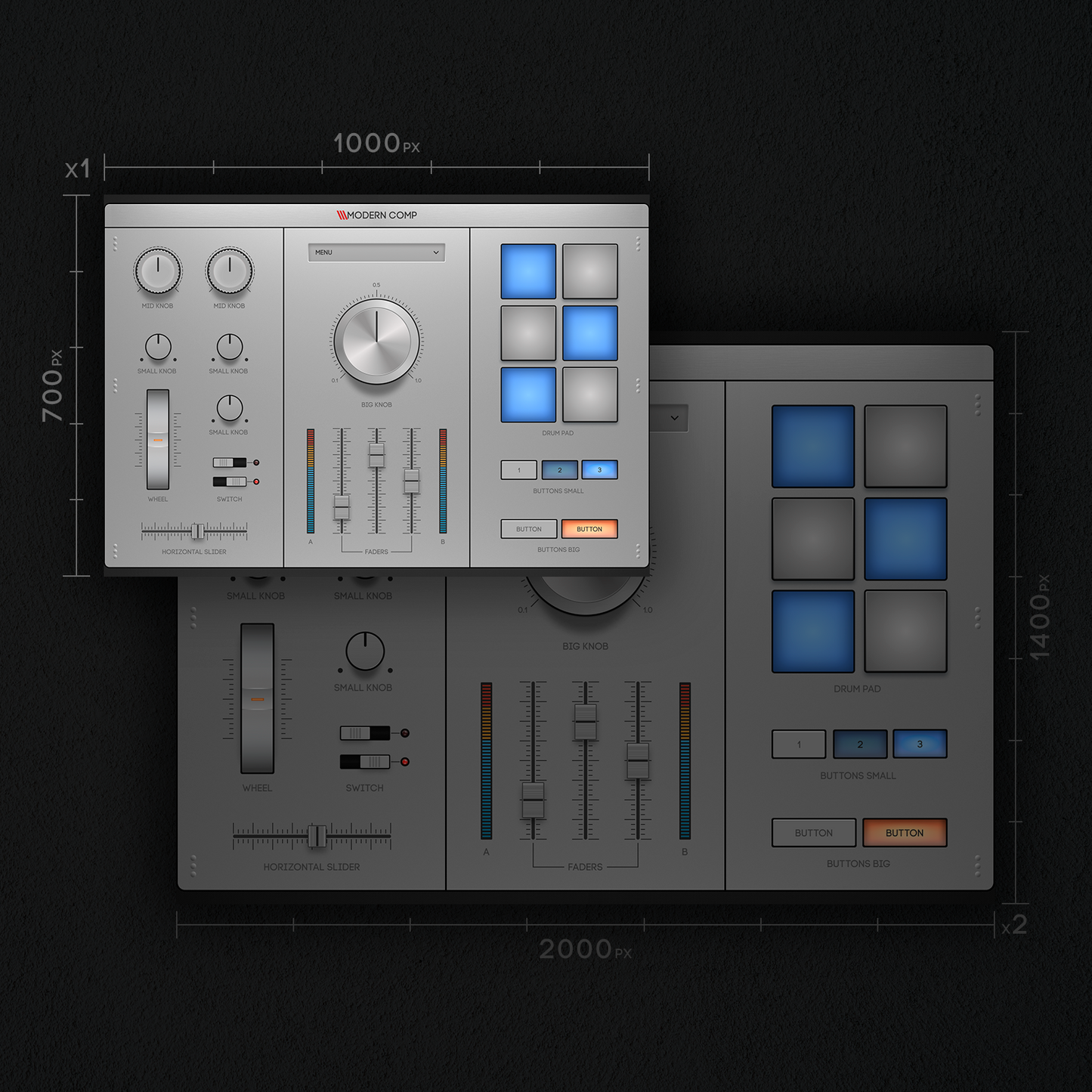Open the MENU dropdown on the light panel
The height and width of the screenshot is (1092, 1092).
coord(376,252)
